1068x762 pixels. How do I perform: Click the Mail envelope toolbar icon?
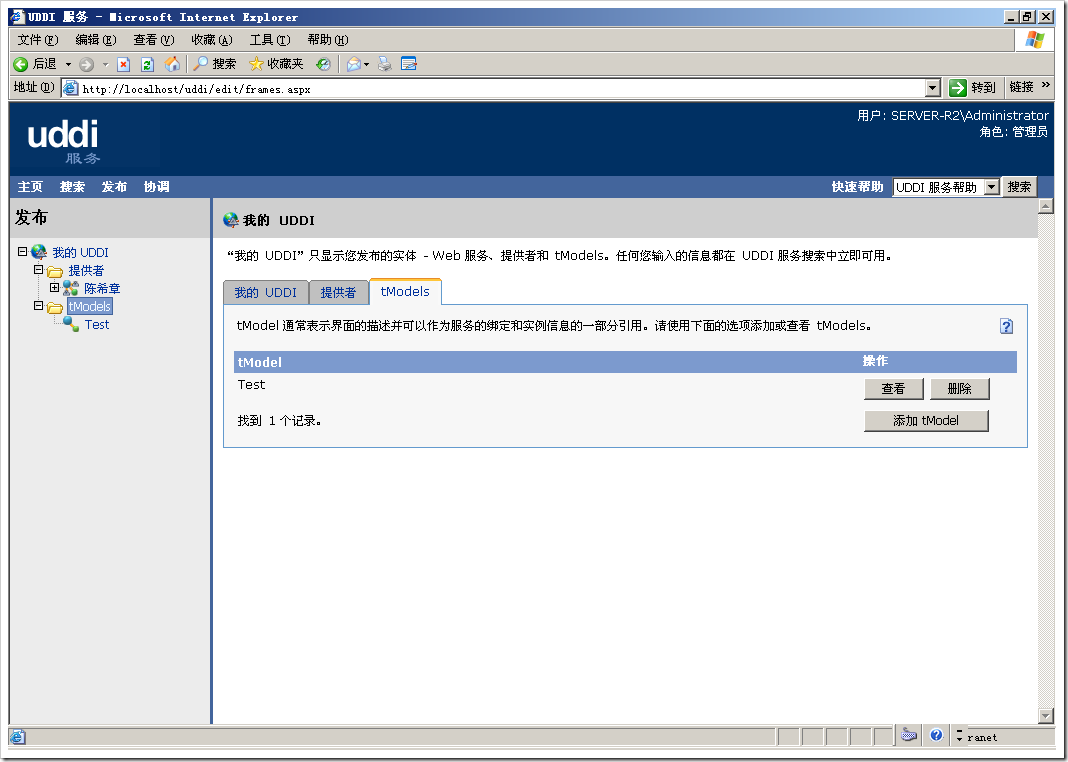click(353, 64)
